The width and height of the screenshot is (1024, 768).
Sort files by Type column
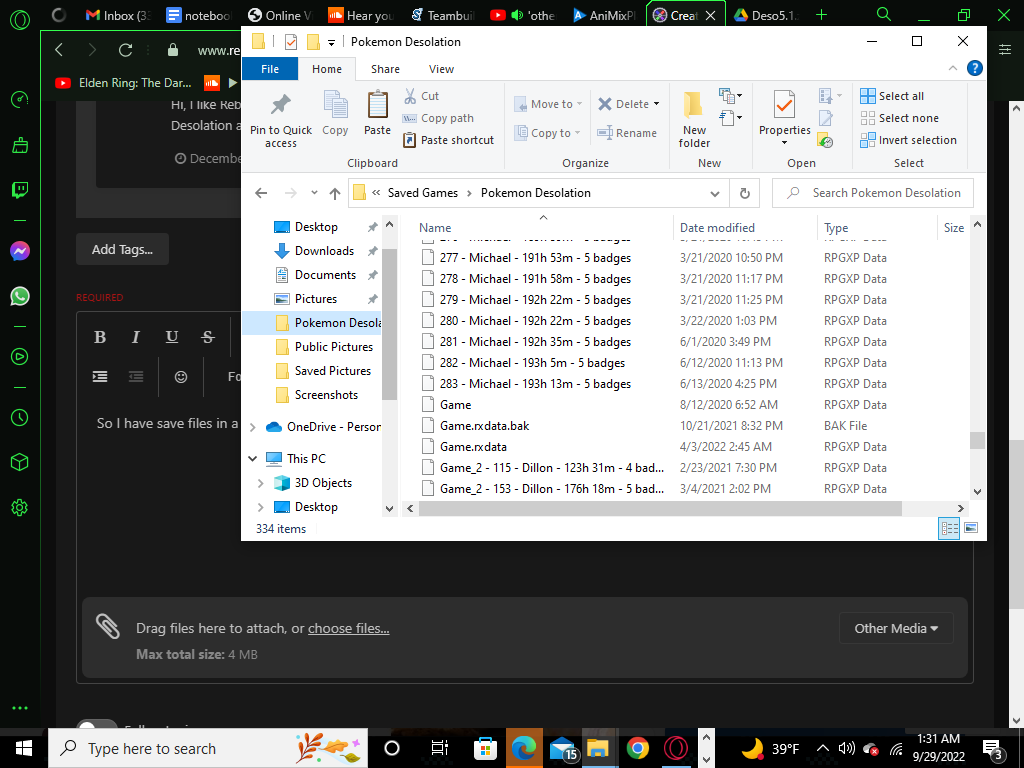(836, 227)
